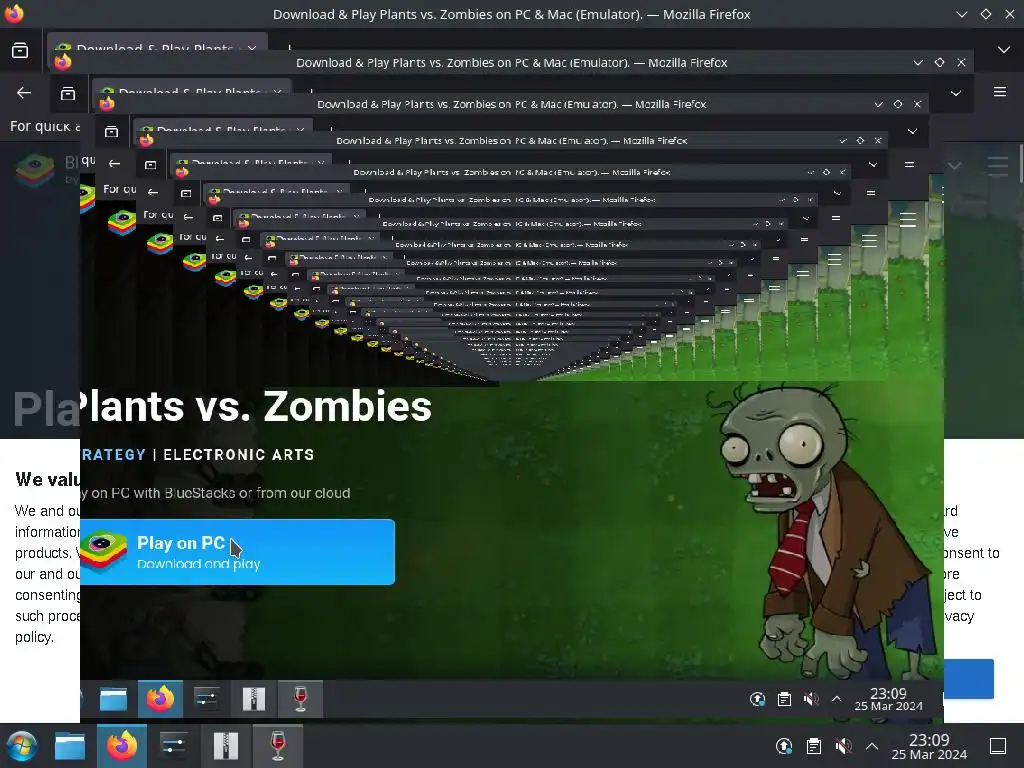Open the ELECTRONIC ARTS publisher link
Screen dimensions: 1024x768
tap(238, 455)
